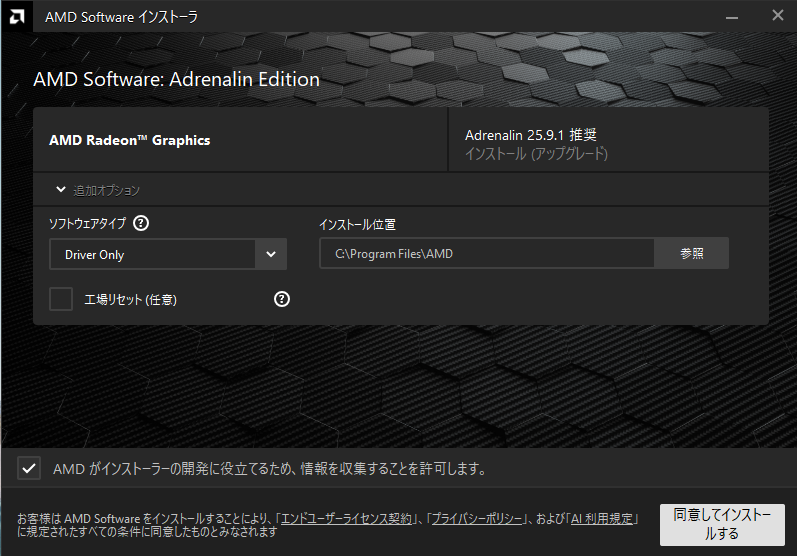Uncheck the AMD data collection permission checkbox

29,468
